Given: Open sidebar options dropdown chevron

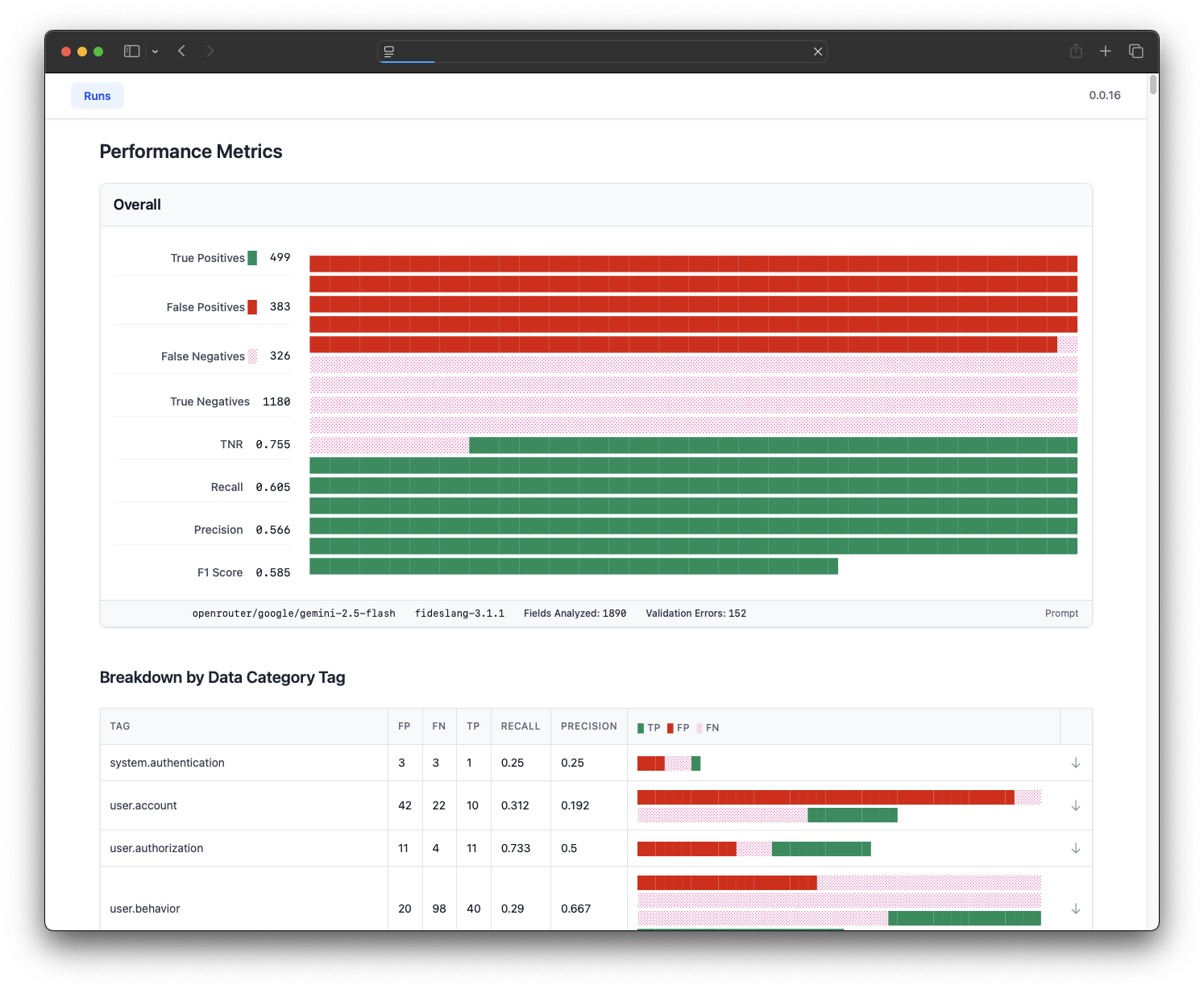Looking at the screenshot, I should pyautogui.click(x=155, y=52).
